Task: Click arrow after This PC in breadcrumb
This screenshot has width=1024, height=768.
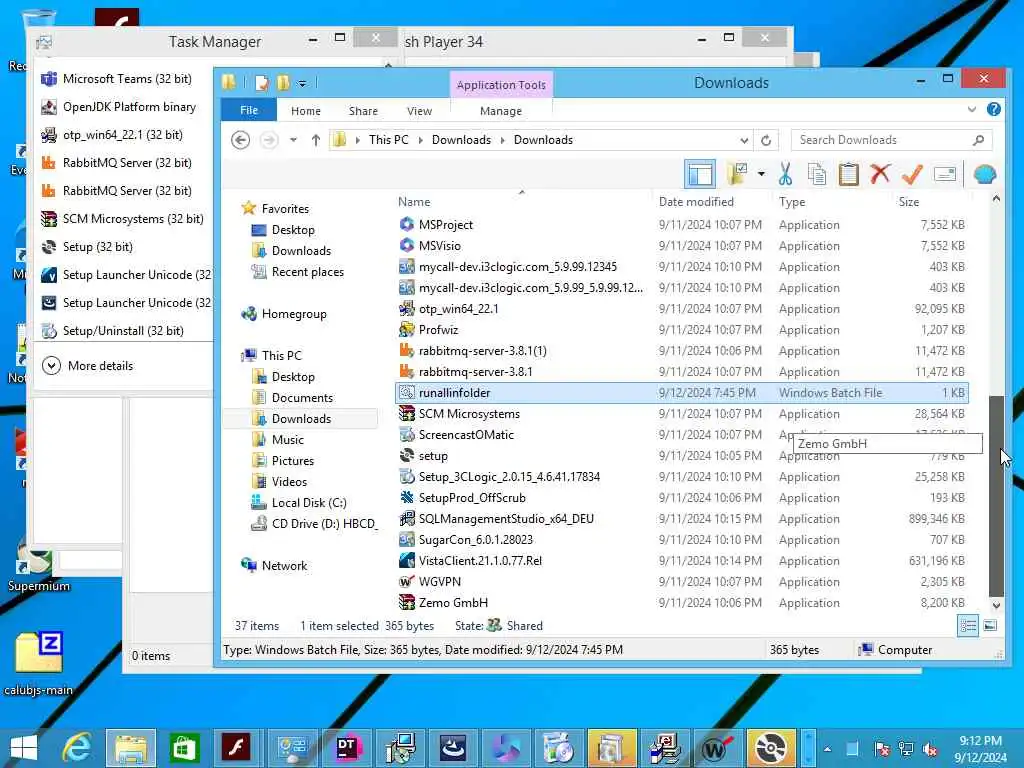Action: pyautogui.click(x=420, y=140)
